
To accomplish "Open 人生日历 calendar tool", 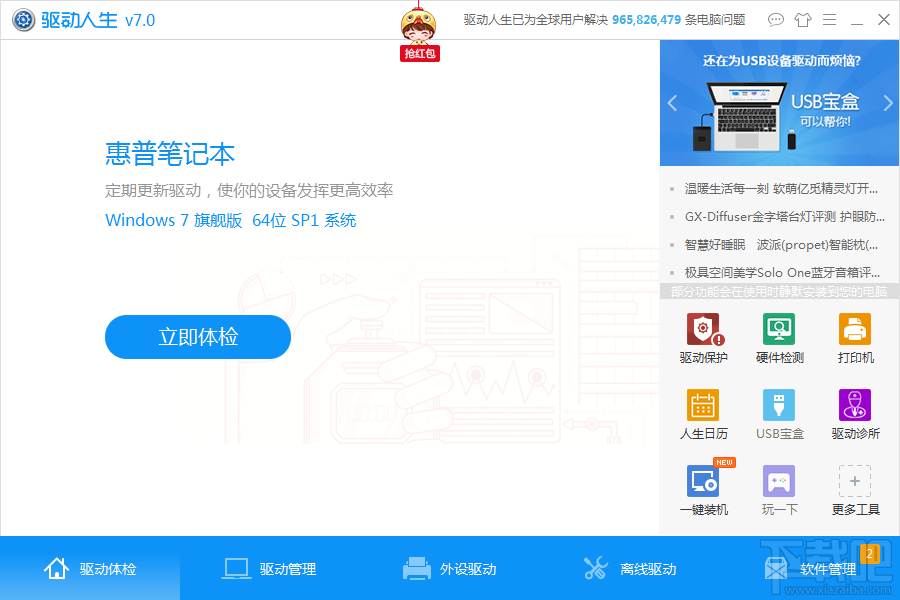I will (703, 413).
